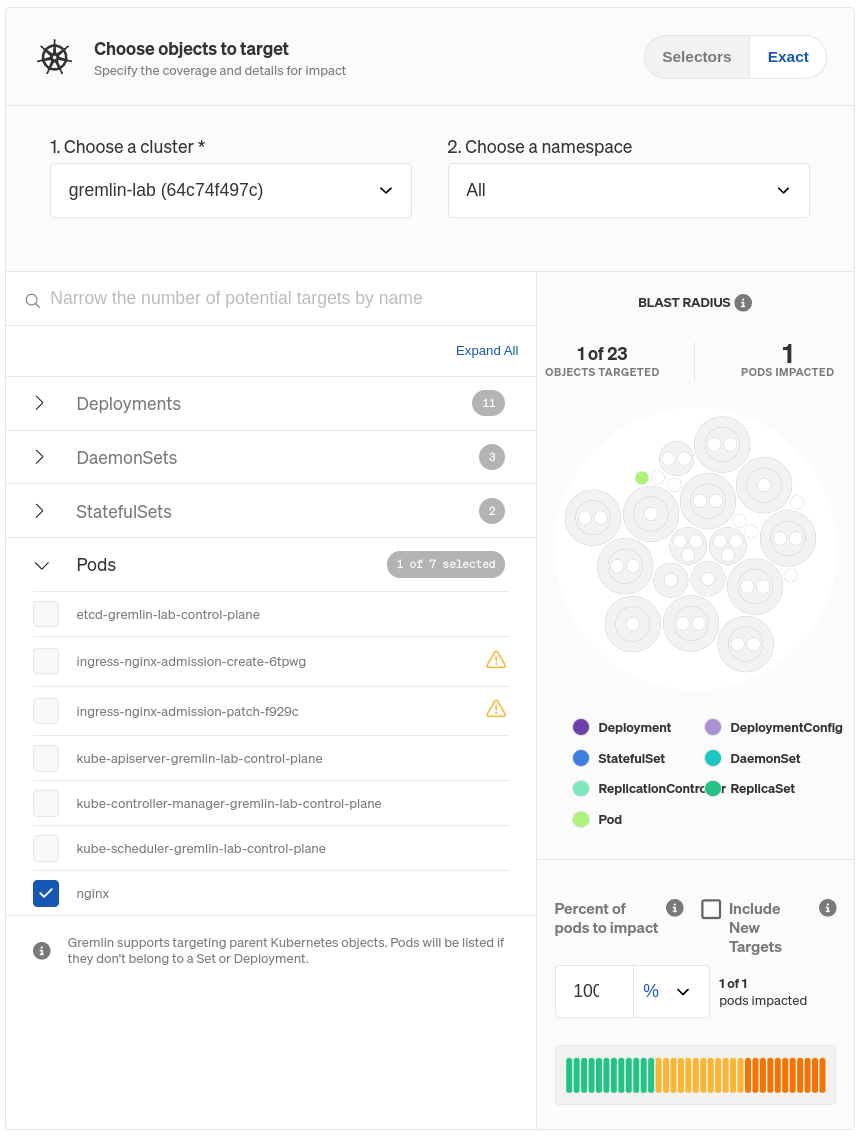Click the percent of pods value field
Screen dimensions: 861x1137
point(594,991)
